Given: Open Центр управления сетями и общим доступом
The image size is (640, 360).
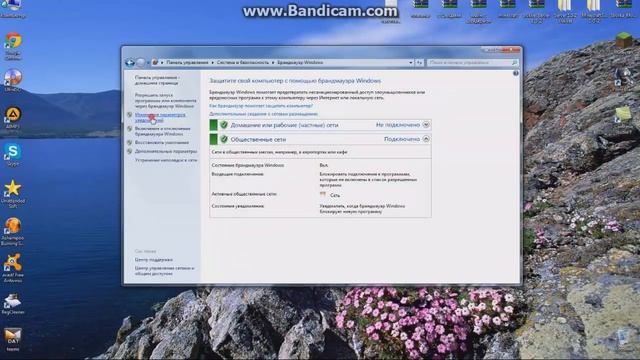Looking at the screenshot, I should 164,271.
